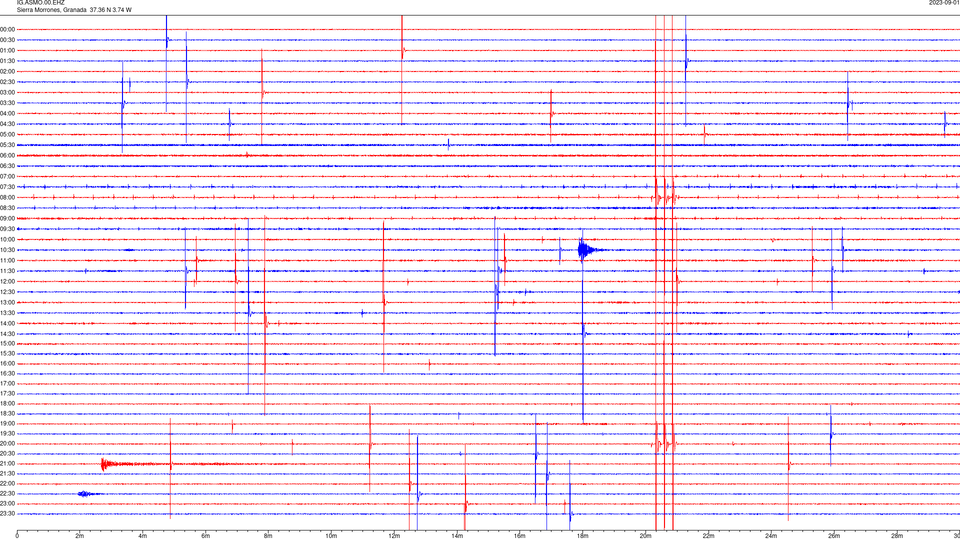Click the 18:30 trace label
The width and height of the screenshot is (960, 540).
click(8, 414)
